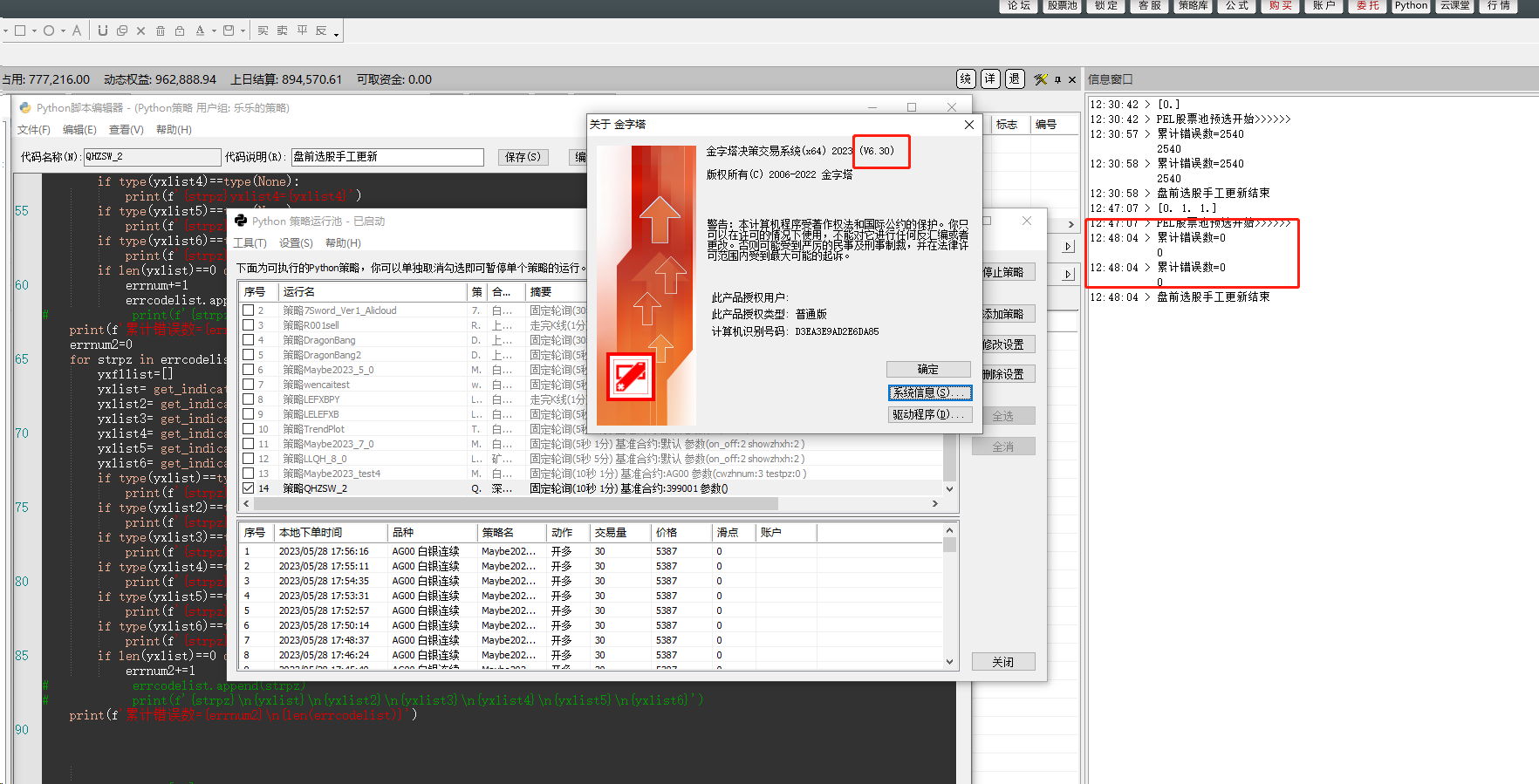Toggle the magnet snap tool
This screenshot has height=784, width=1539.
tap(103, 31)
